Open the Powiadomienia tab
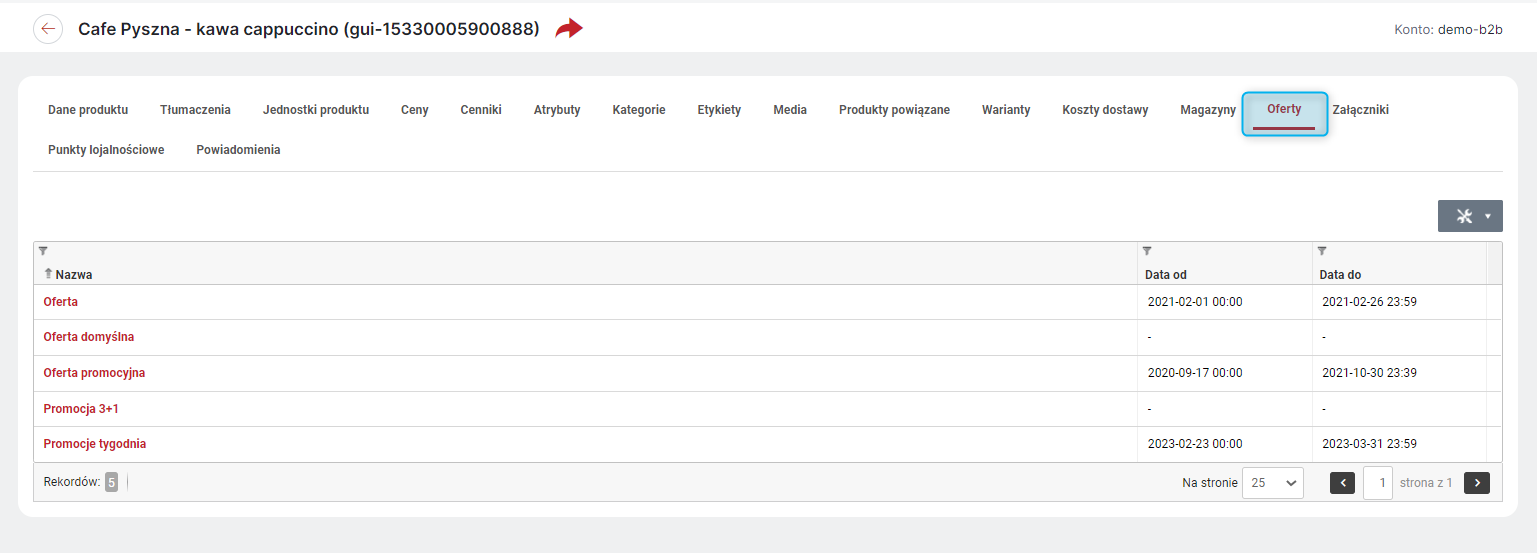 238,150
